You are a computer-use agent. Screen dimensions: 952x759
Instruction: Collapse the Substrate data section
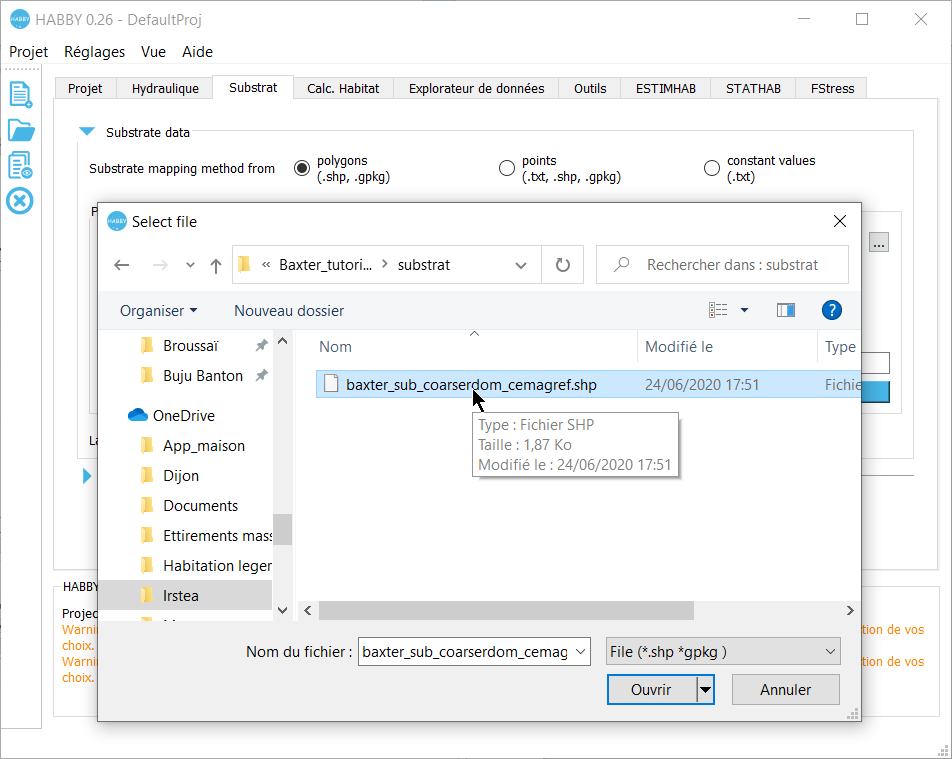tap(86, 132)
